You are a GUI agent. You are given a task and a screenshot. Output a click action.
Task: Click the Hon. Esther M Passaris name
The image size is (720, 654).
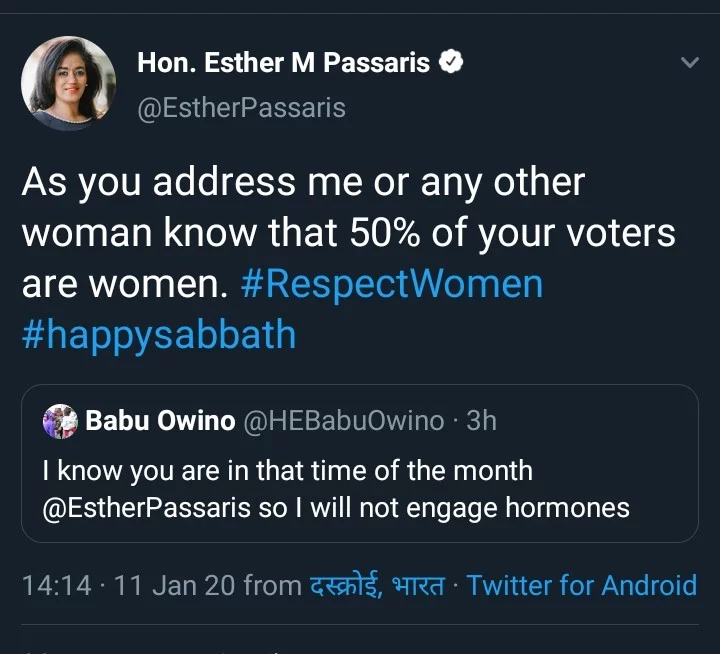click(283, 63)
